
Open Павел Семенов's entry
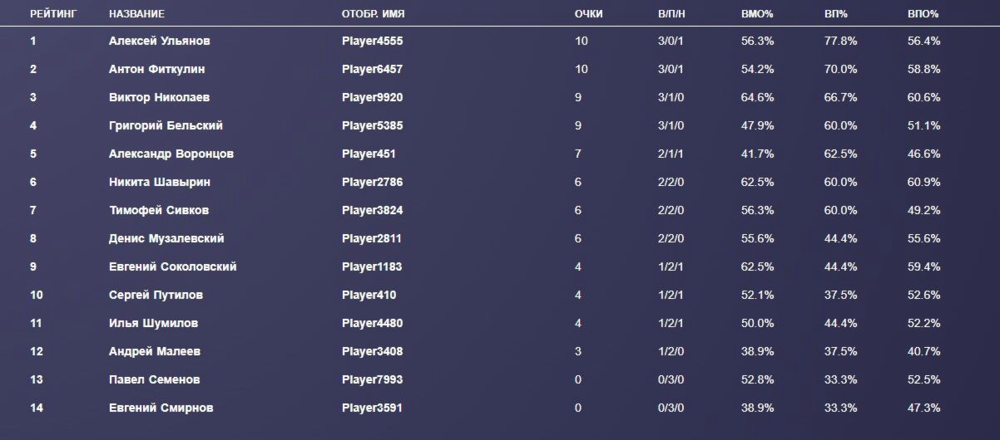[154, 380]
